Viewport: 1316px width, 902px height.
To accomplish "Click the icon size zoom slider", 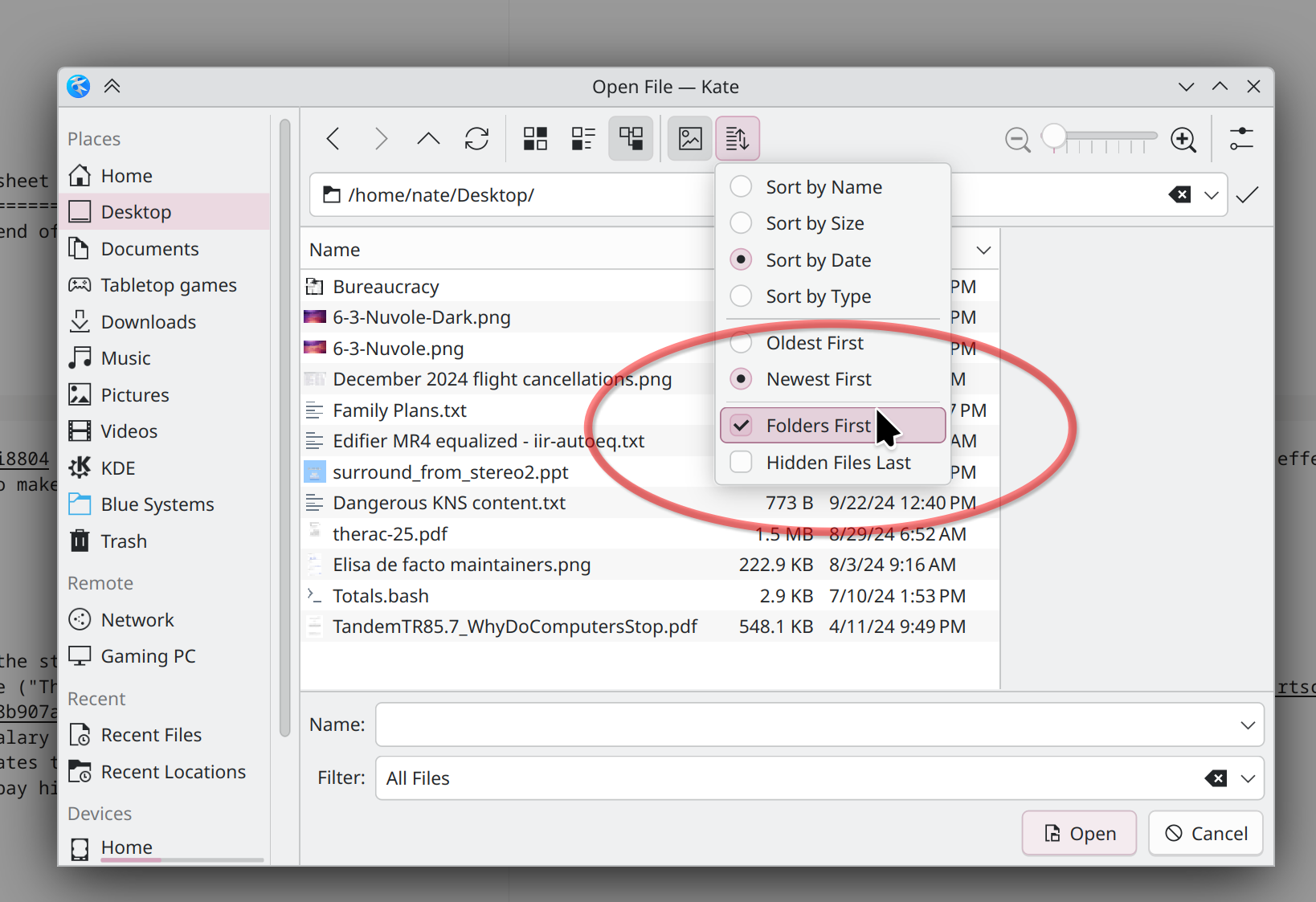I will click(x=1100, y=138).
